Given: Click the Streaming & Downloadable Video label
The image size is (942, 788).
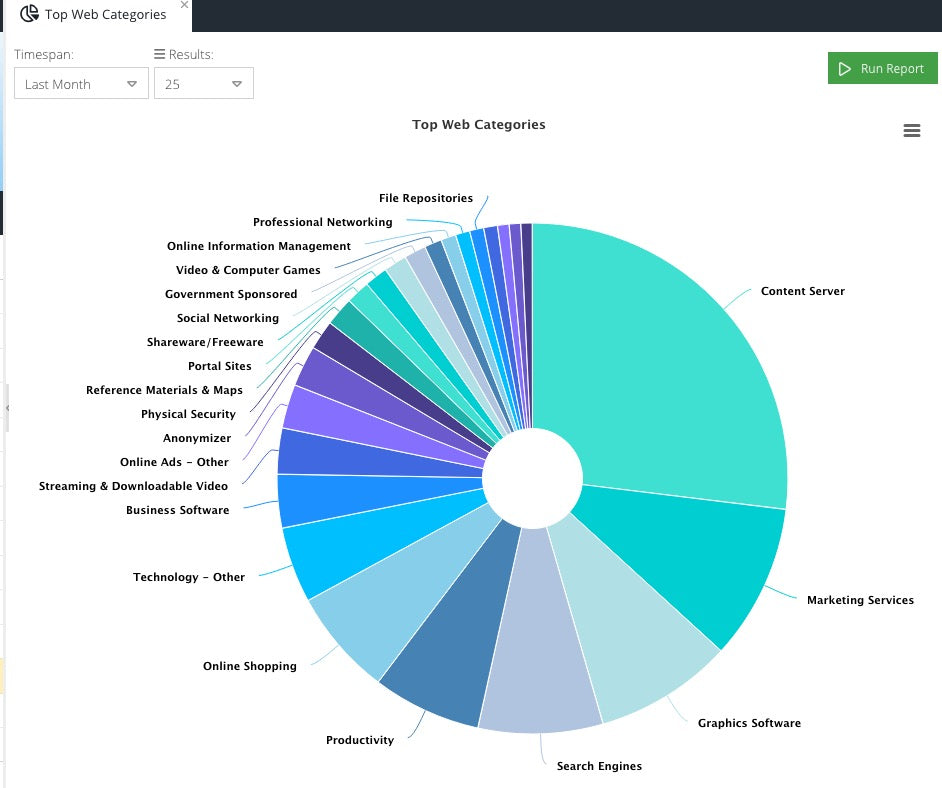Looking at the screenshot, I should pos(133,486).
